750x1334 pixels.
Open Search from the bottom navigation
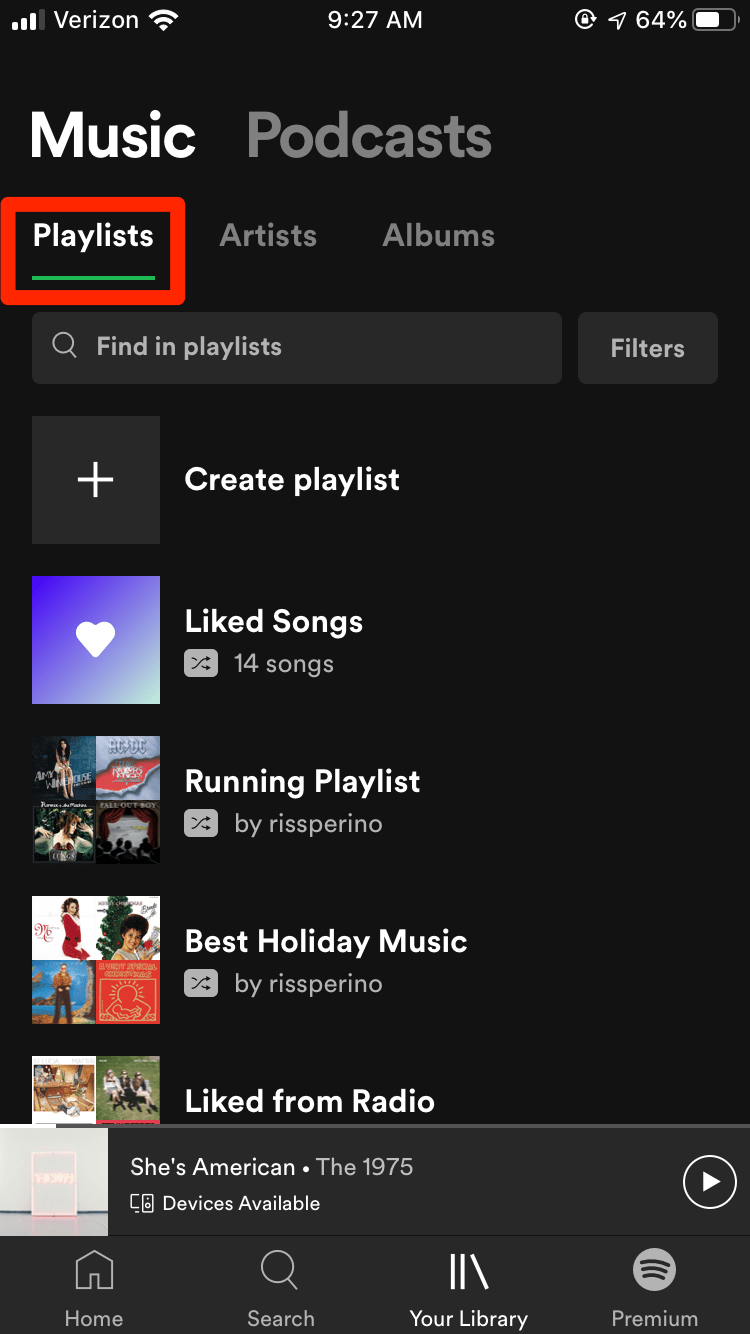(280, 1272)
